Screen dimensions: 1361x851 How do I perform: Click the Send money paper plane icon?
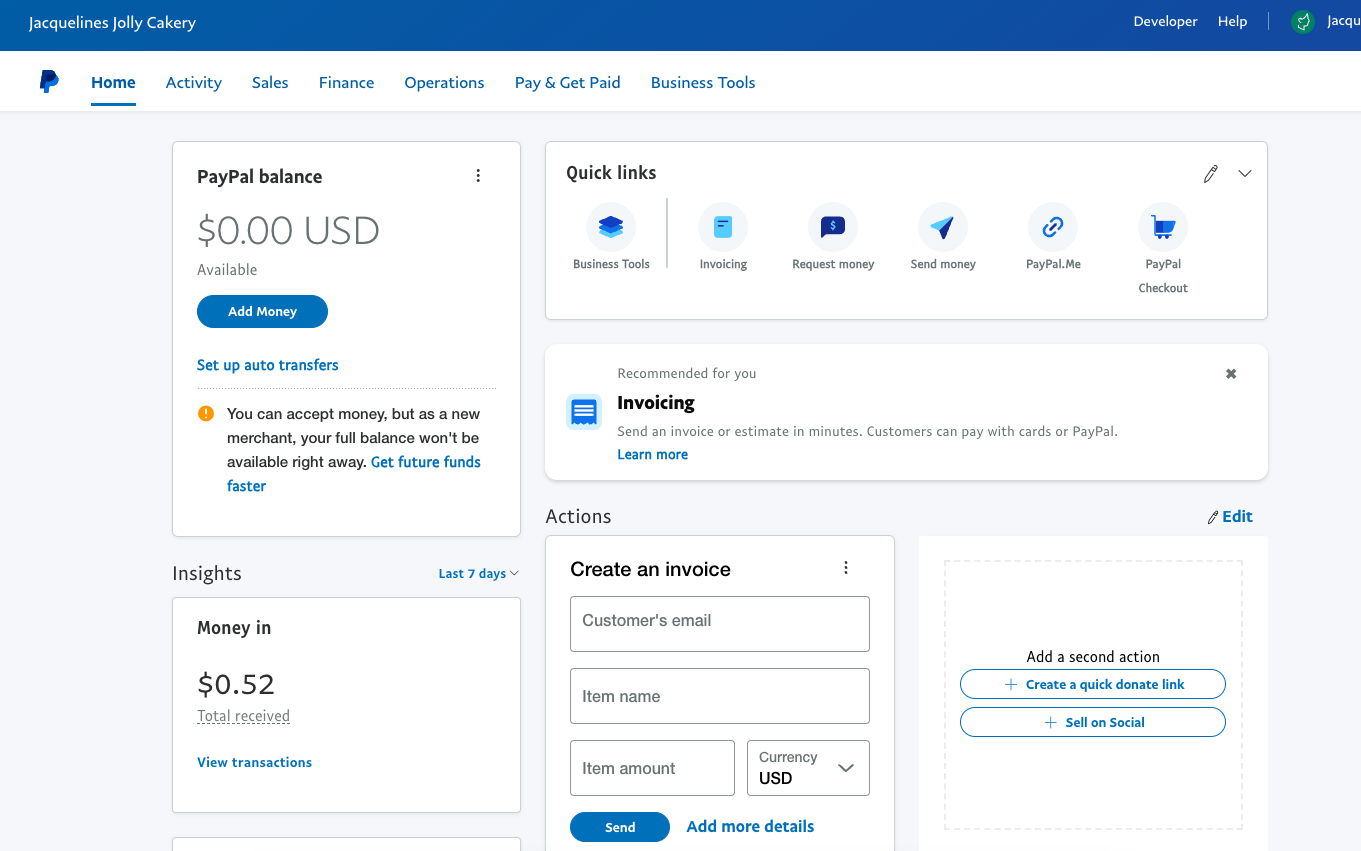942,227
